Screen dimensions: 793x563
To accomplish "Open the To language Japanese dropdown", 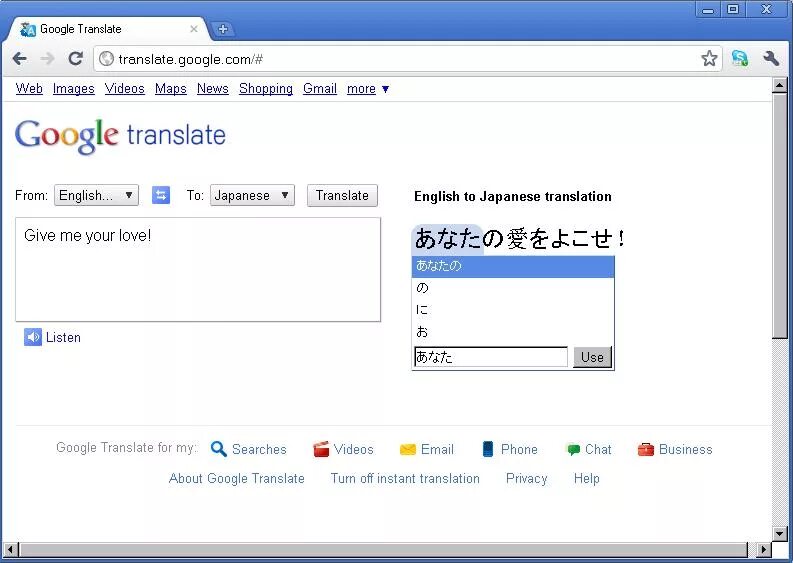I will click(252, 195).
